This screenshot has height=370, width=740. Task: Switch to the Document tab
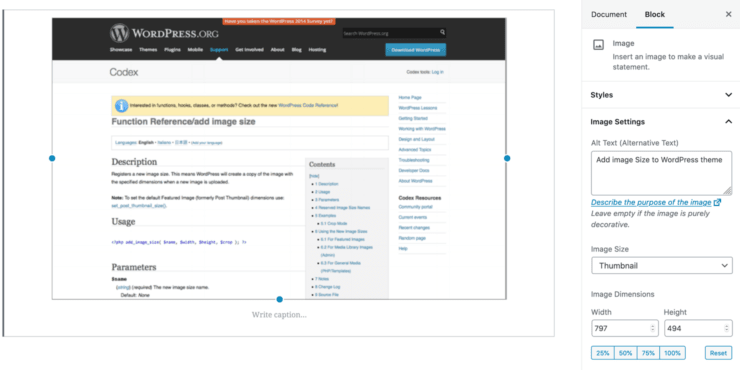tap(609, 14)
